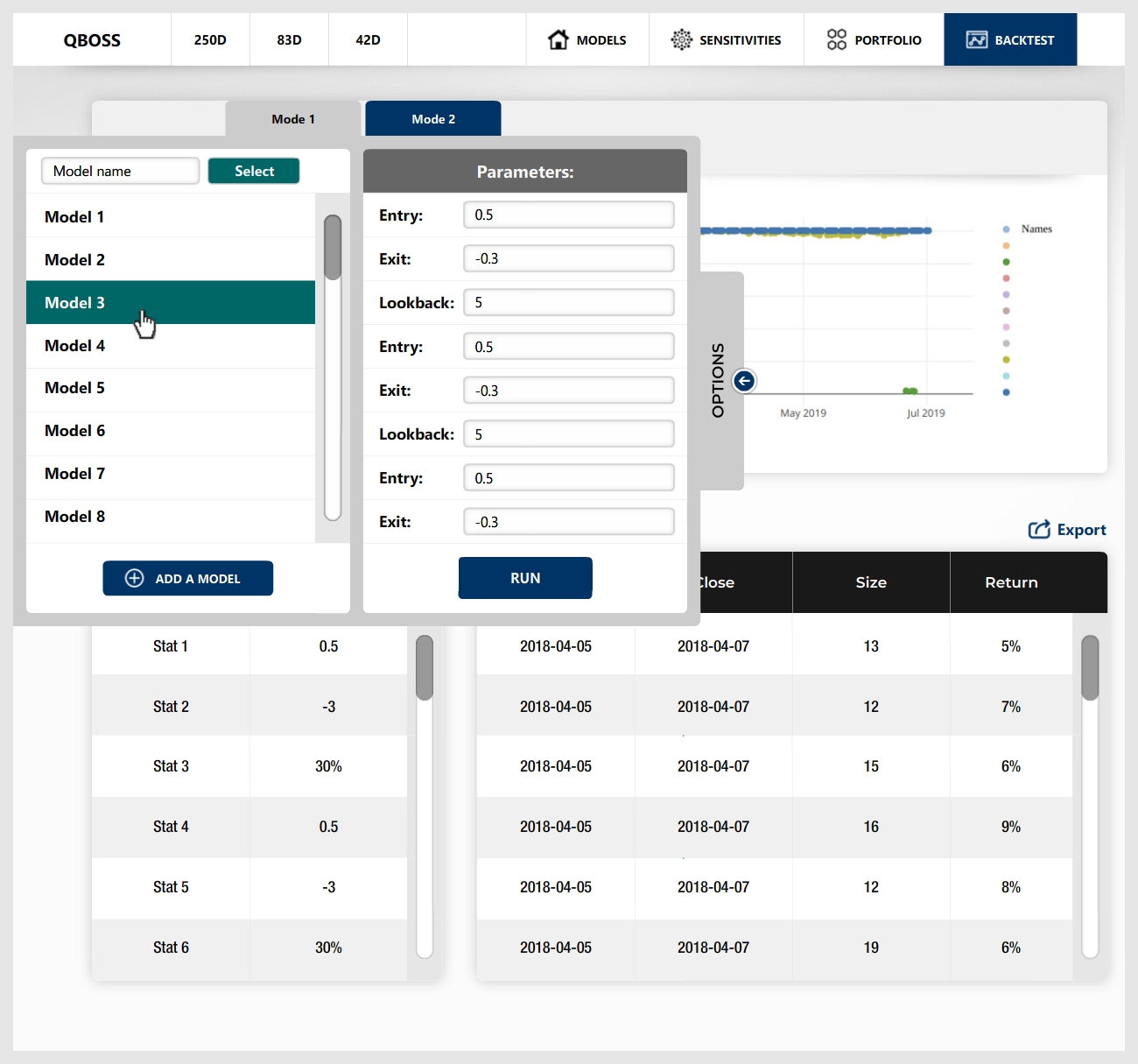
Task: Open the Models home icon
Action: [558, 39]
